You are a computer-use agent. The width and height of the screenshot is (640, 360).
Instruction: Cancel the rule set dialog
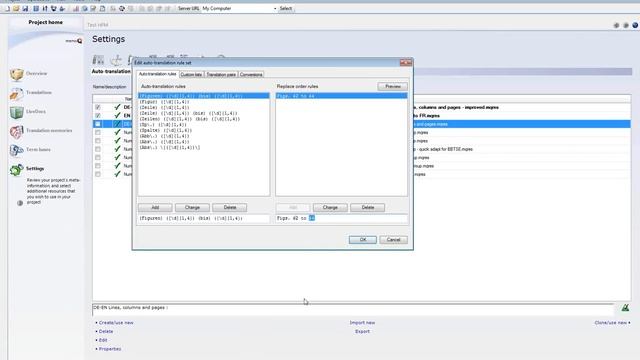tap(393, 240)
